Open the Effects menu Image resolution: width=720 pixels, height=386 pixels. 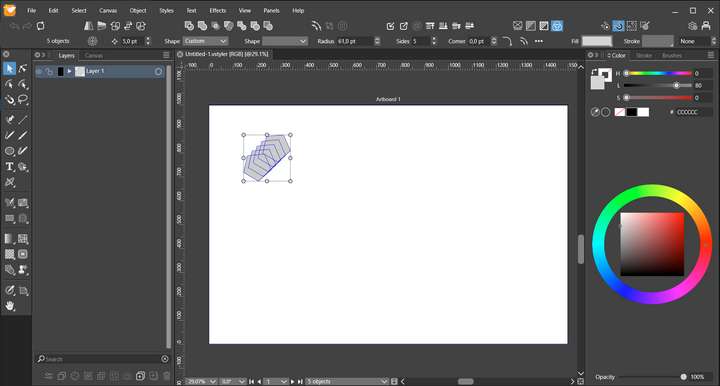(218, 11)
